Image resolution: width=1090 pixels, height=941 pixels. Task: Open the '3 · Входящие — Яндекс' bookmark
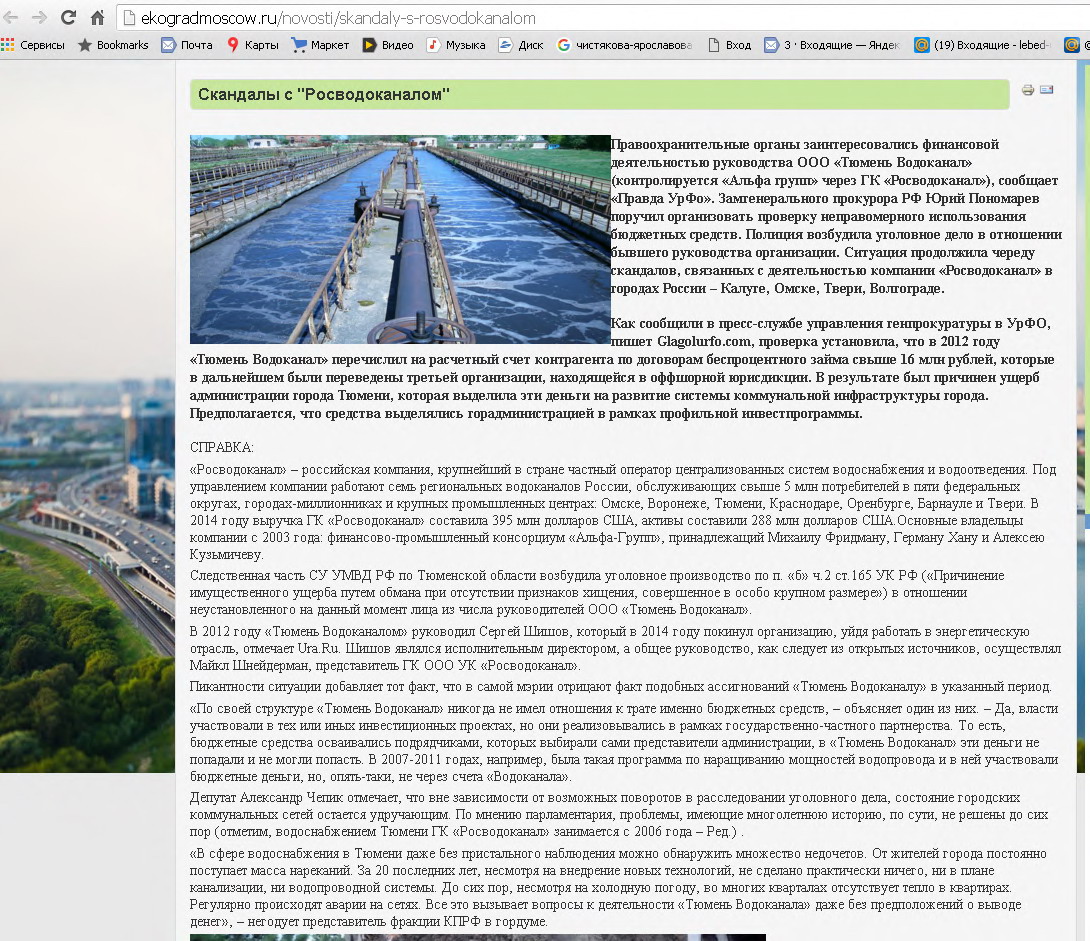tap(832, 45)
